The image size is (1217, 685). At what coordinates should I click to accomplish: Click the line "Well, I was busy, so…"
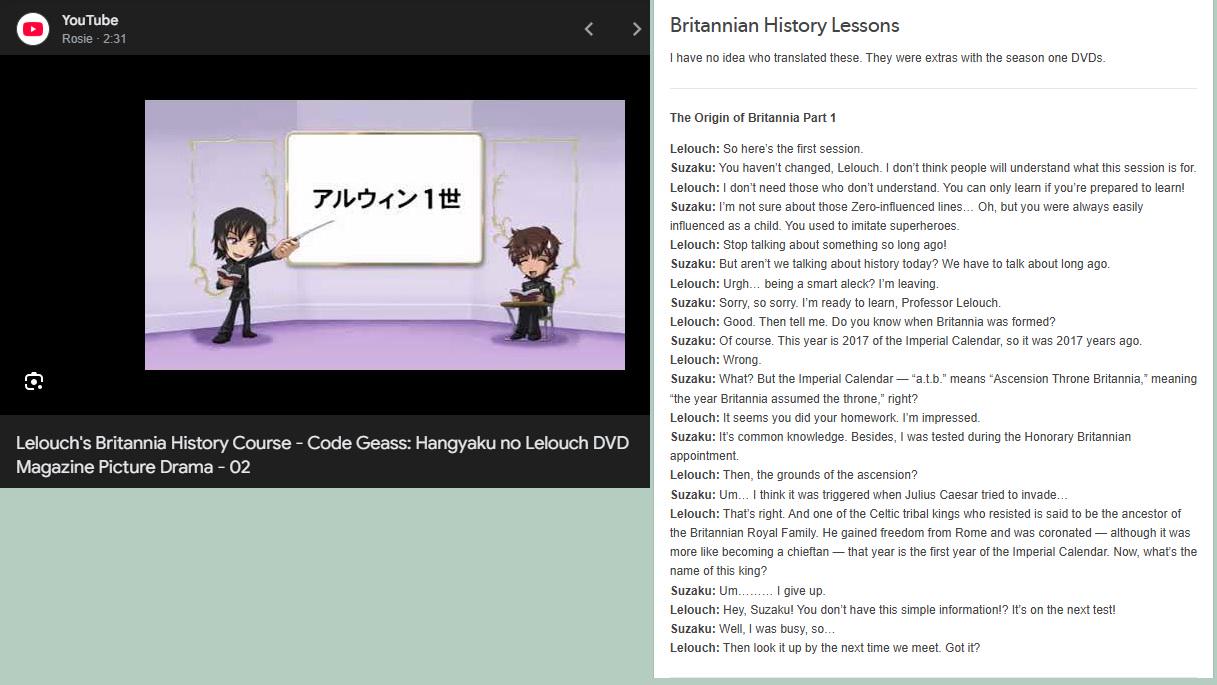tap(776, 629)
